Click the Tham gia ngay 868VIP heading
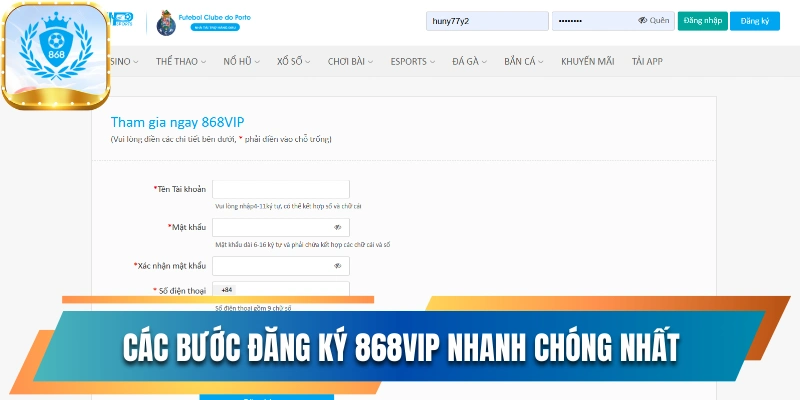Image resolution: width=800 pixels, height=400 pixels. (x=178, y=122)
